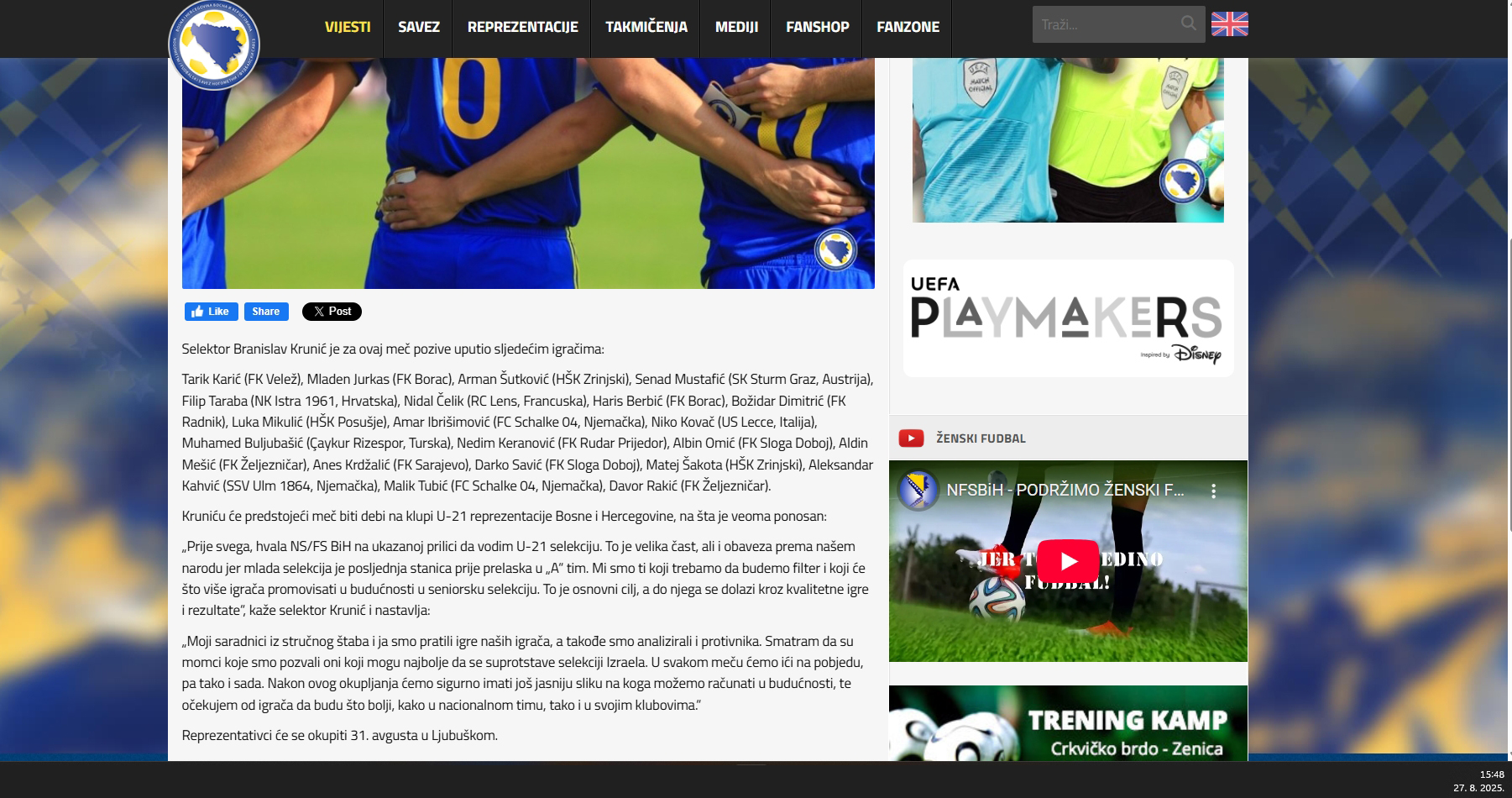
Task: Play the women's football YouTube video
Action: [x=1067, y=560]
